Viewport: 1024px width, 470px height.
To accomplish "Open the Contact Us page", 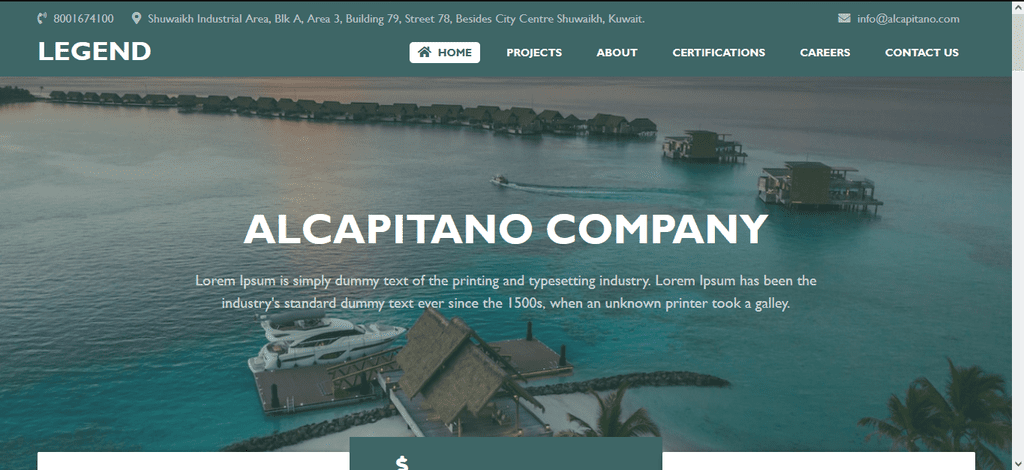I will (x=921, y=53).
